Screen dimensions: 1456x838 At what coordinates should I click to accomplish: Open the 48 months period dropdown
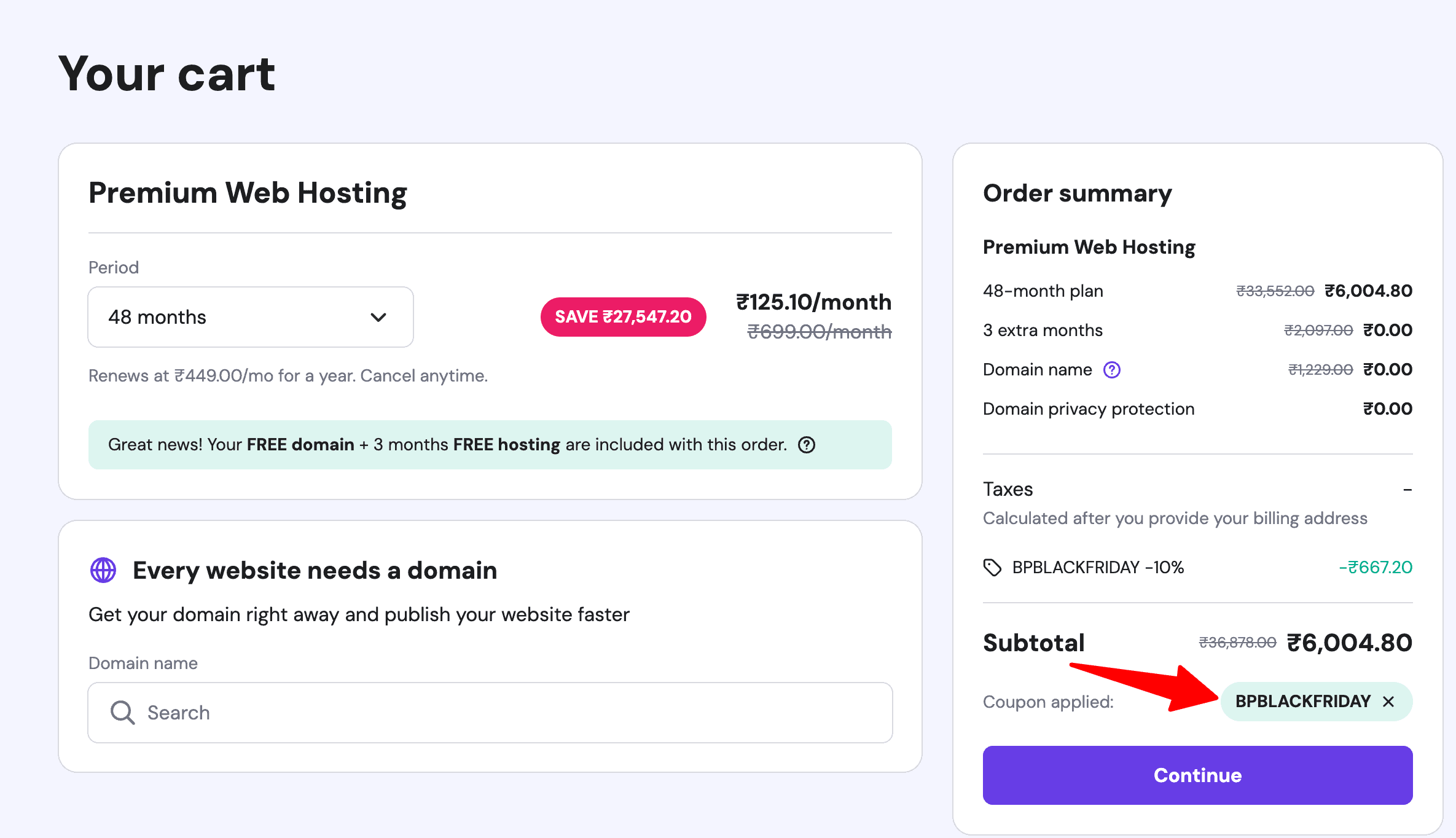[250, 317]
